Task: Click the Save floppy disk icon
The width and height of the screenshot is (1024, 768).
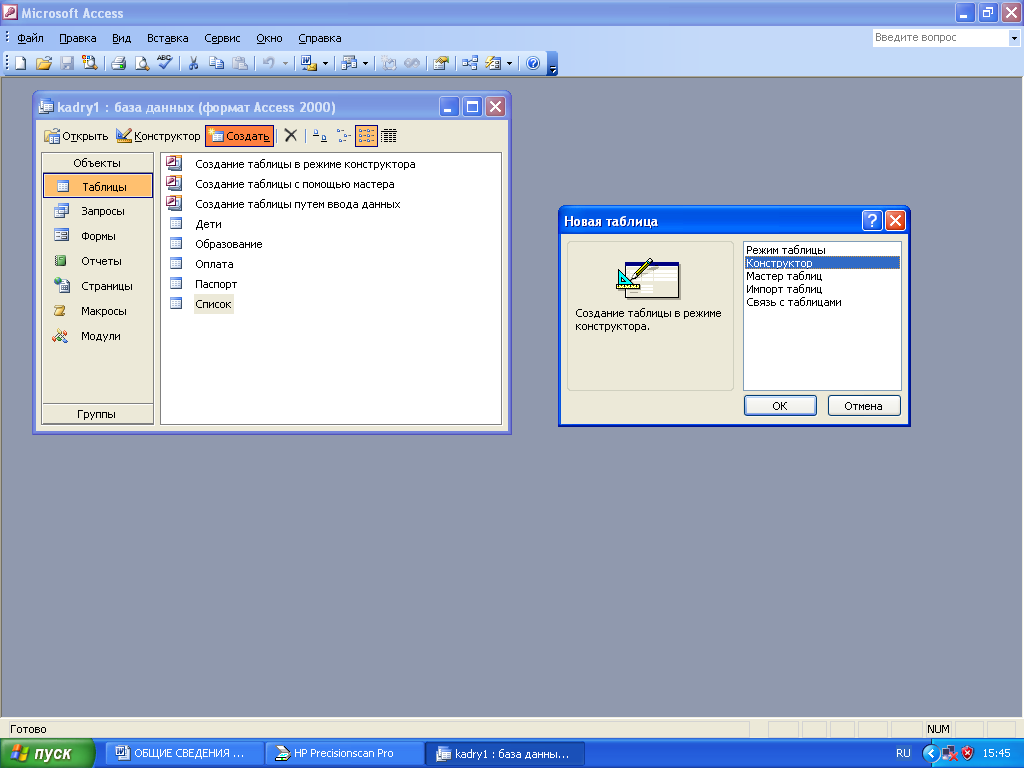Action: coord(67,63)
